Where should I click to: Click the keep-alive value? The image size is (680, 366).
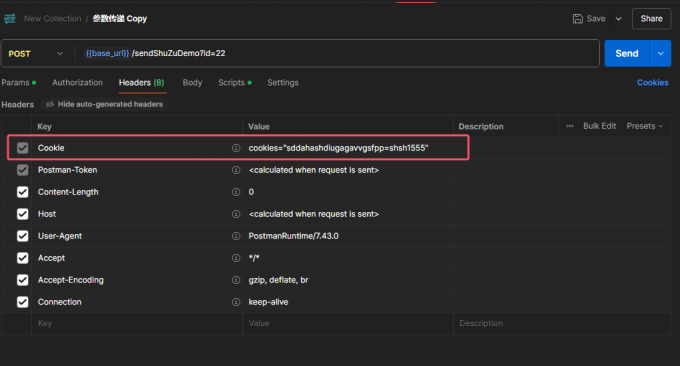click(268, 302)
